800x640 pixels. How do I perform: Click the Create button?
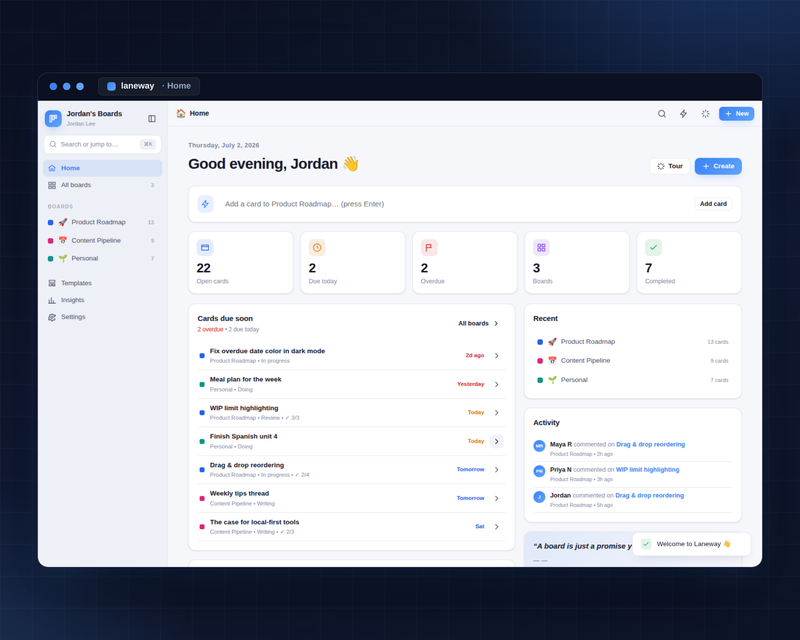718,166
